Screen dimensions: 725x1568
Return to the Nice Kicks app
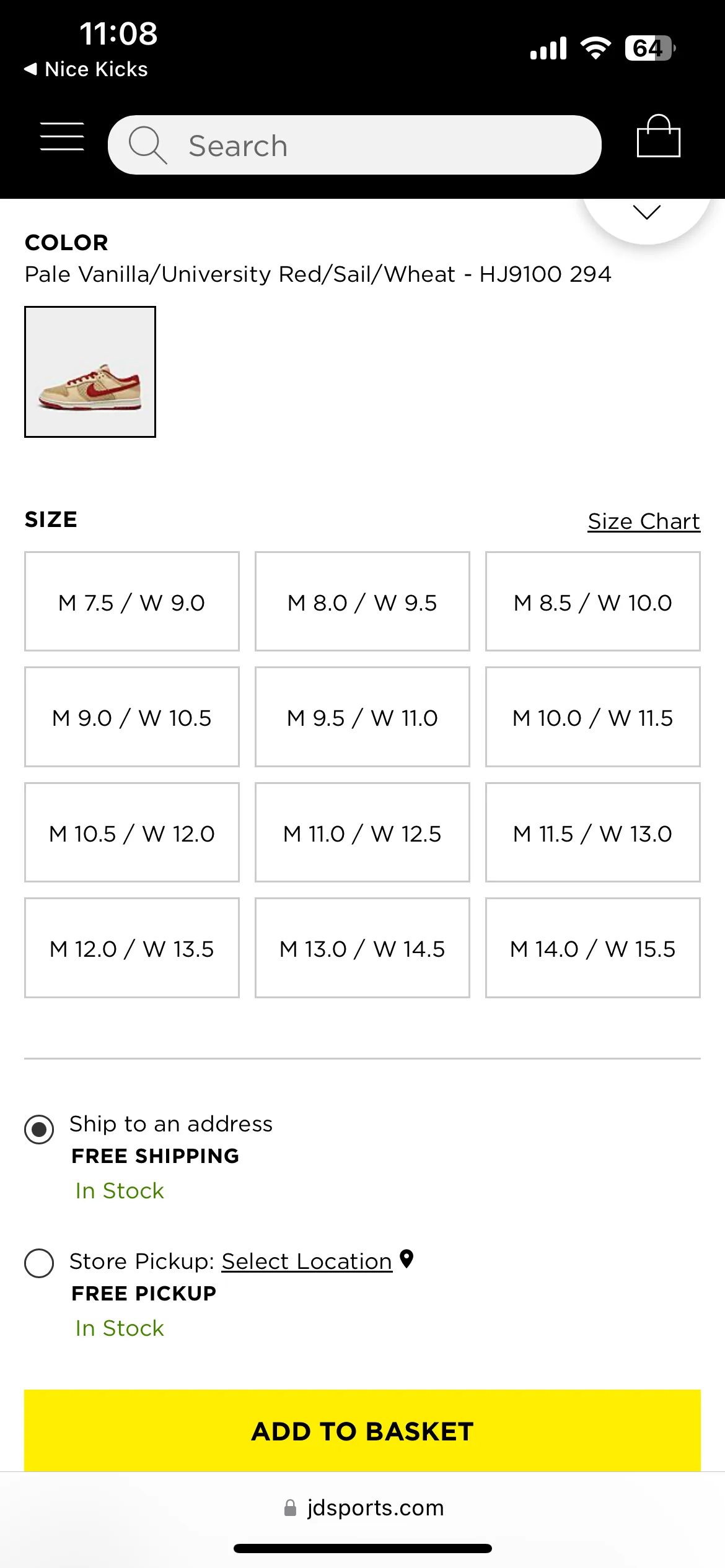coord(86,69)
